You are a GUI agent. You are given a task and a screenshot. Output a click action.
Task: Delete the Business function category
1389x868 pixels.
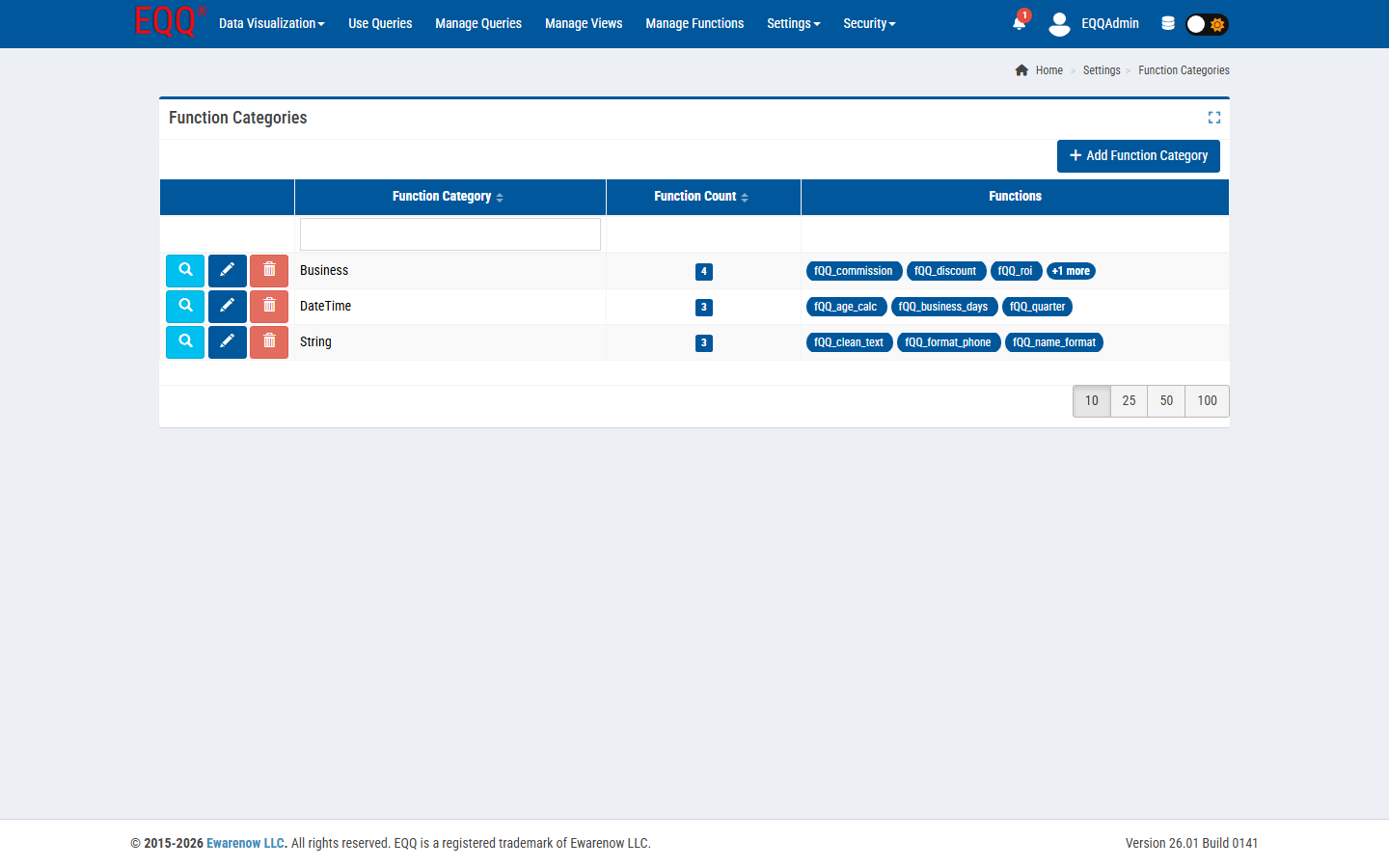coord(269,271)
